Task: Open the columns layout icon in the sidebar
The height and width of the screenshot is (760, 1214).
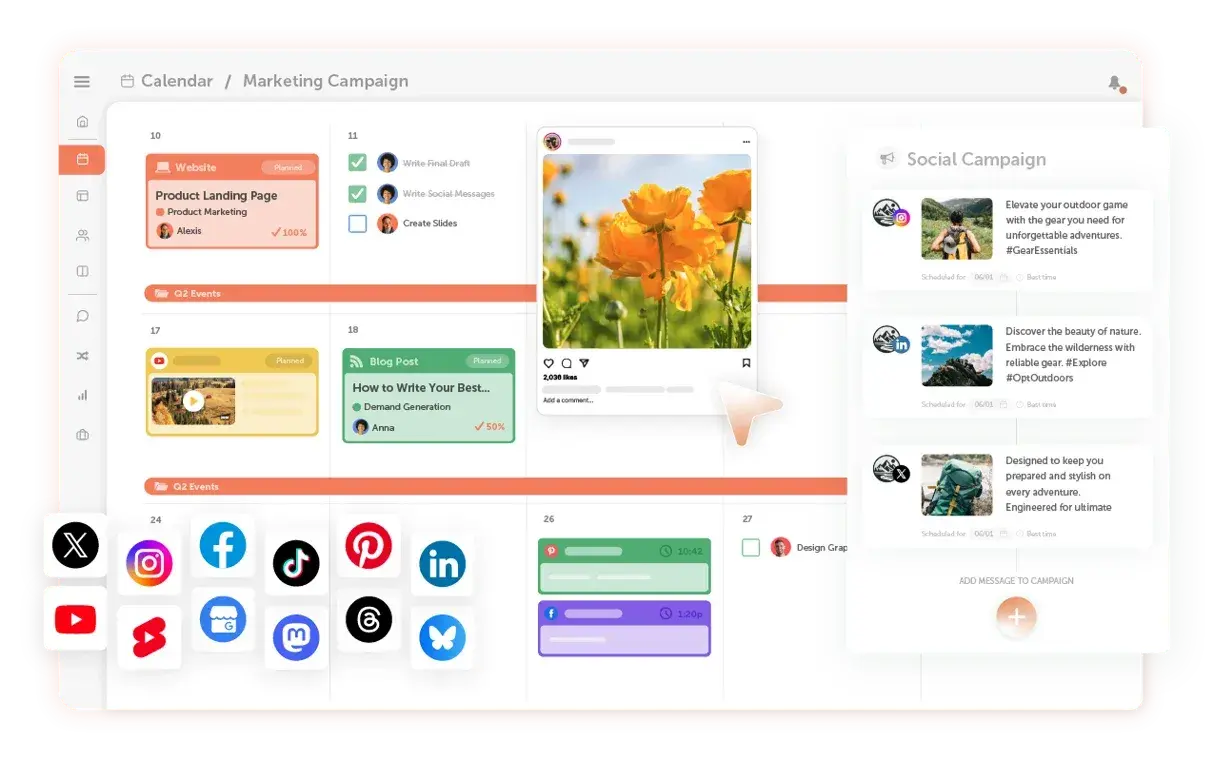Action: click(x=82, y=272)
